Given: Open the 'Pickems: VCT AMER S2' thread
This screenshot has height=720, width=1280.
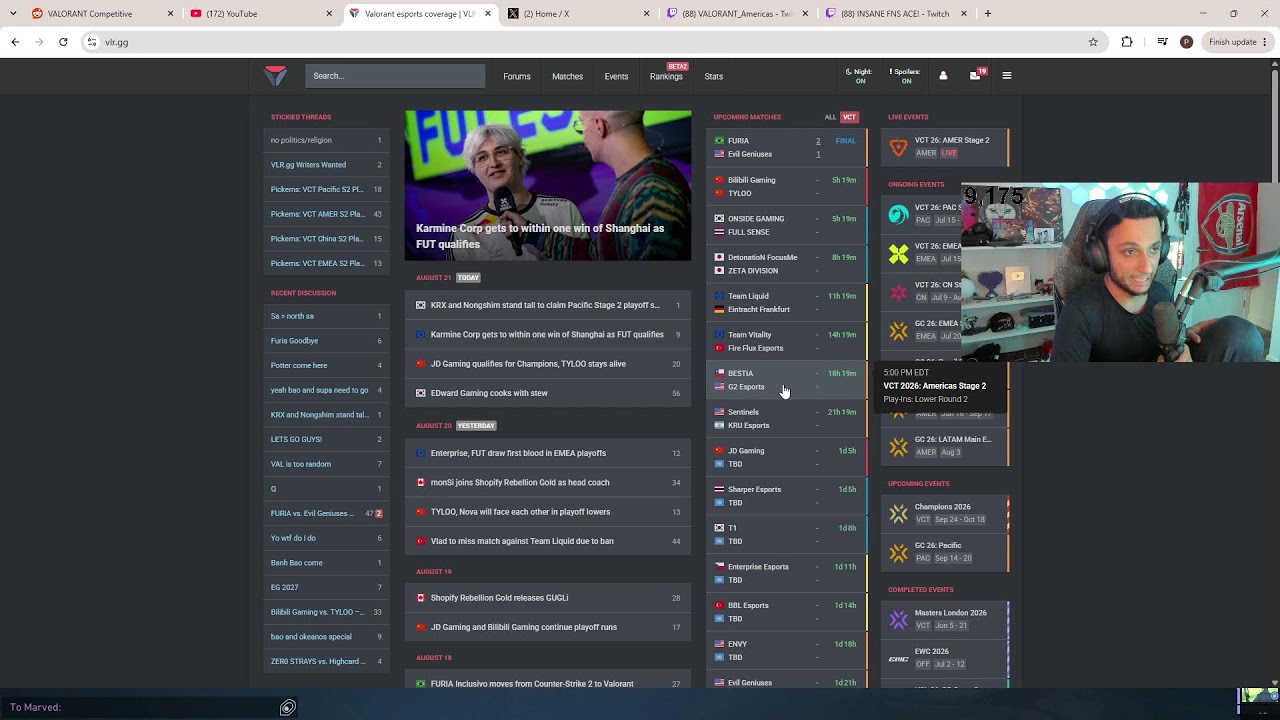Looking at the screenshot, I should click(x=326, y=214).
